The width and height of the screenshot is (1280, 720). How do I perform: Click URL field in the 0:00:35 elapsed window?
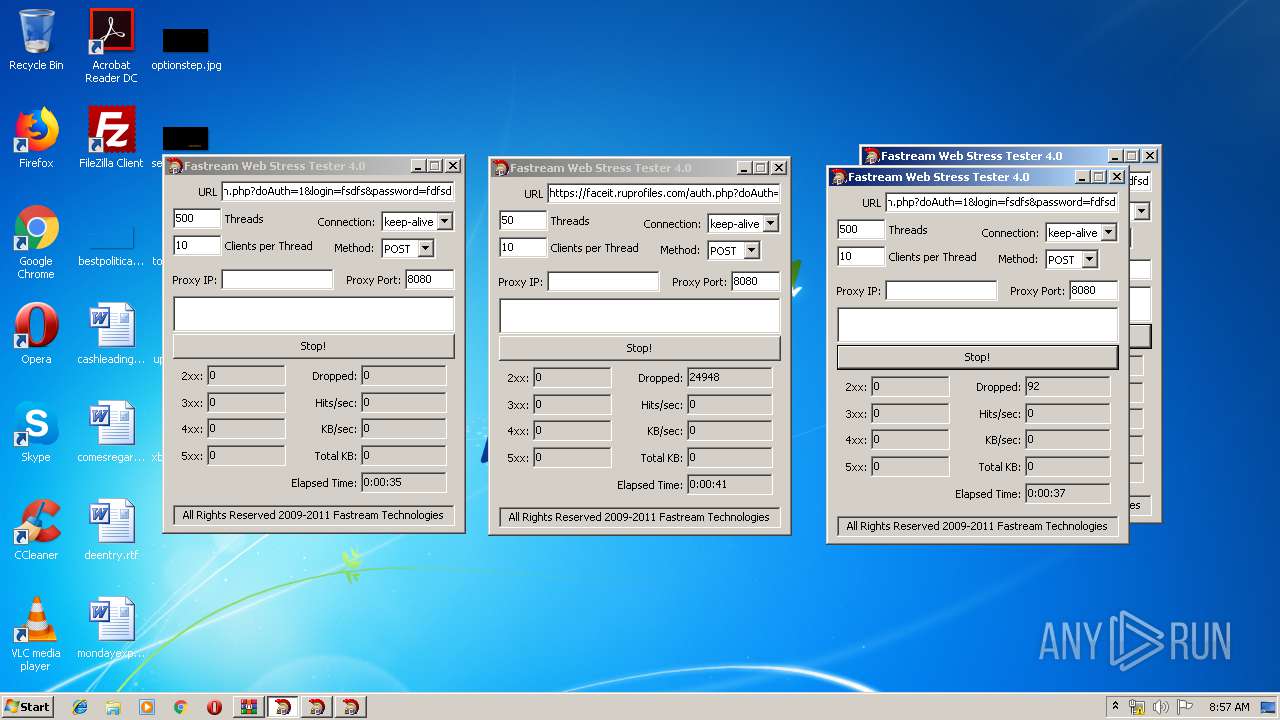click(338, 191)
